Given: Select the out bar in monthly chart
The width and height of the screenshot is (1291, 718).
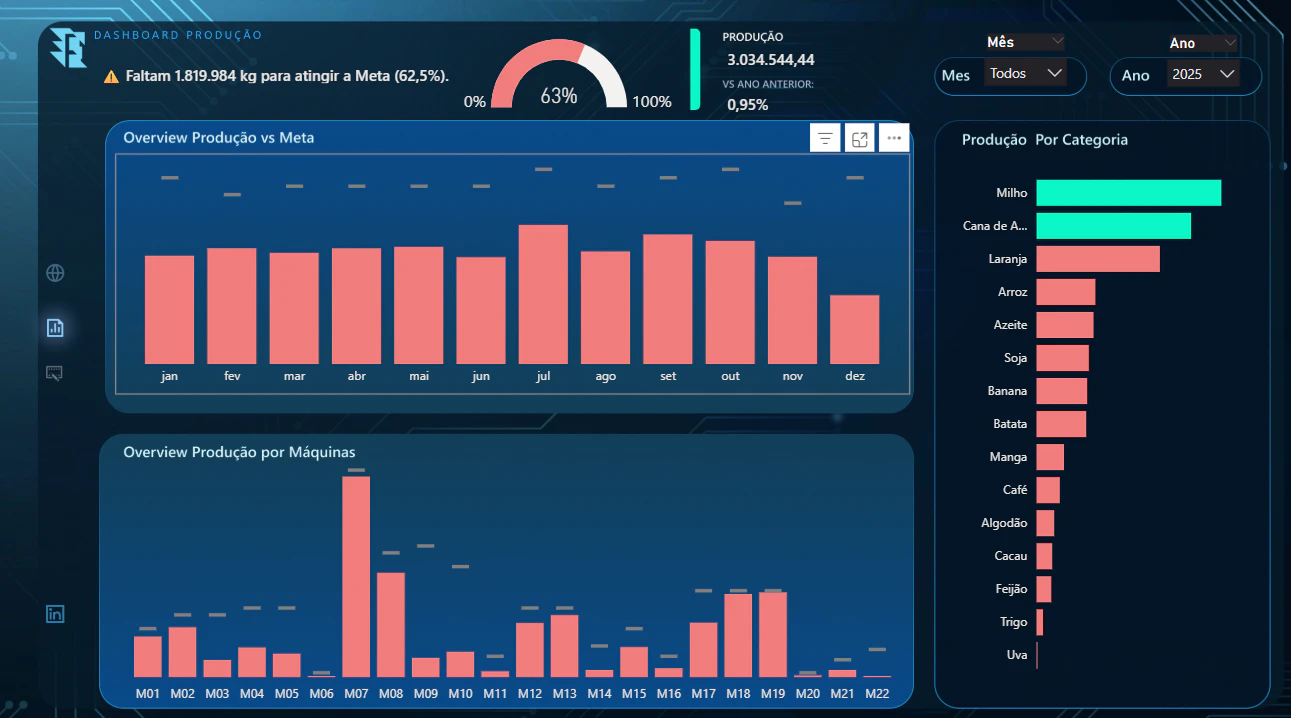Looking at the screenshot, I should (x=730, y=302).
